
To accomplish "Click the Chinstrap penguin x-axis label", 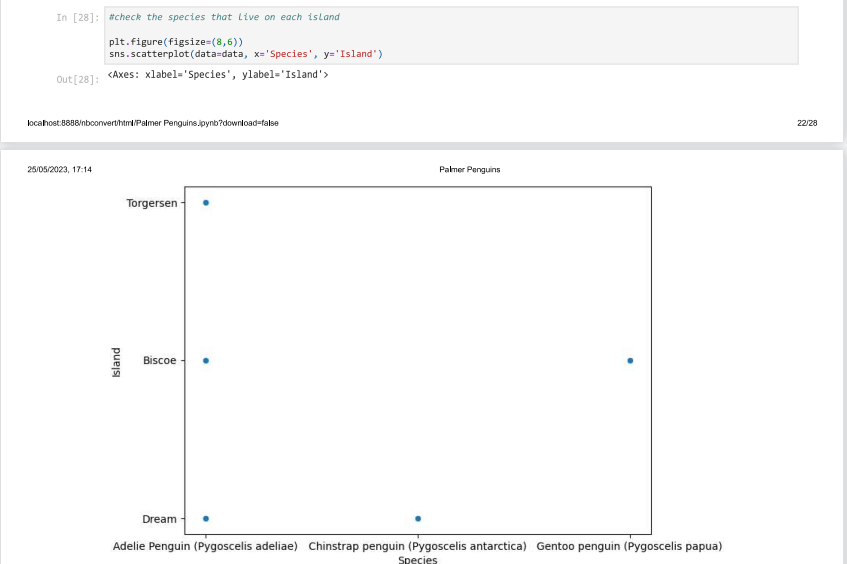I will point(418,546).
